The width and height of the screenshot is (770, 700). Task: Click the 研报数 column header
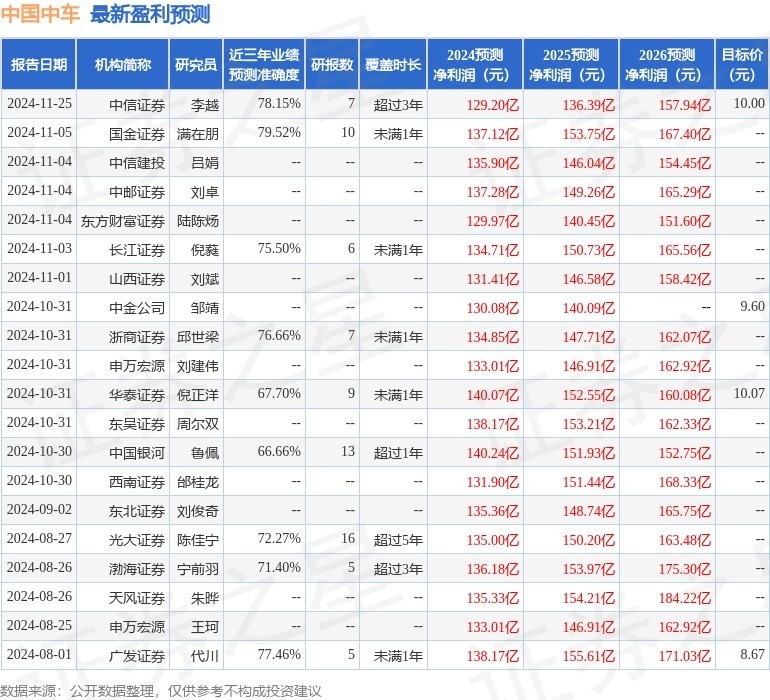point(332,64)
